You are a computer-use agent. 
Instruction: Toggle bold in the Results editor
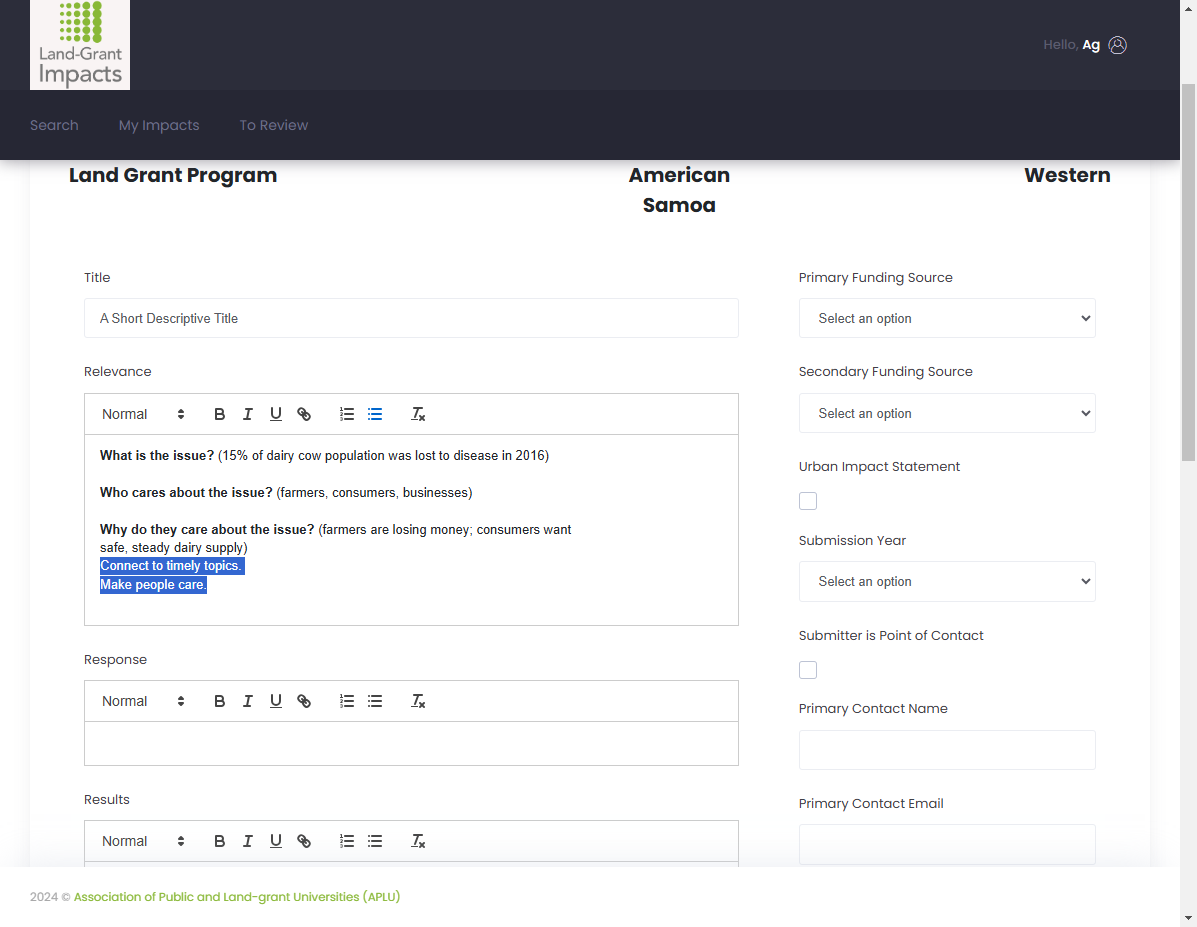point(219,841)
